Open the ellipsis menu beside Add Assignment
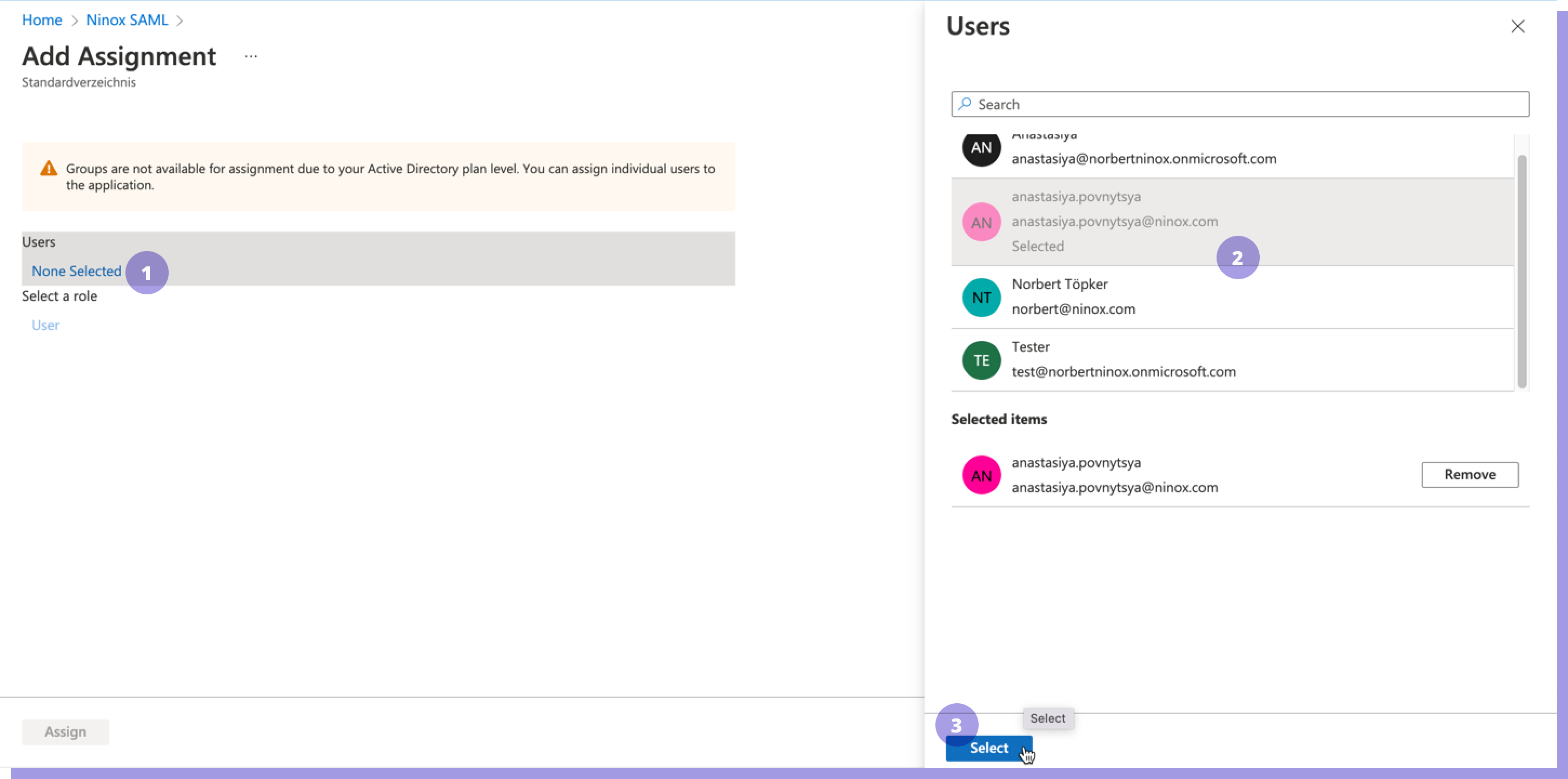 pos(251,57)
